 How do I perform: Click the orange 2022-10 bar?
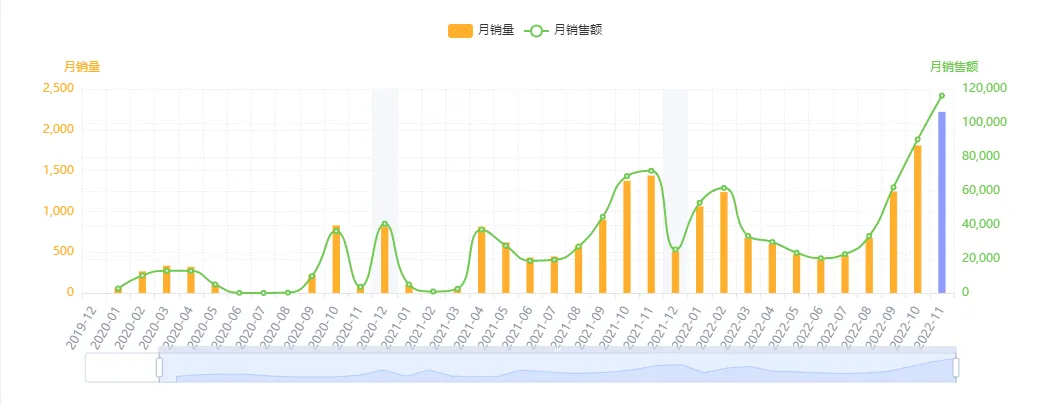point(917,219)
